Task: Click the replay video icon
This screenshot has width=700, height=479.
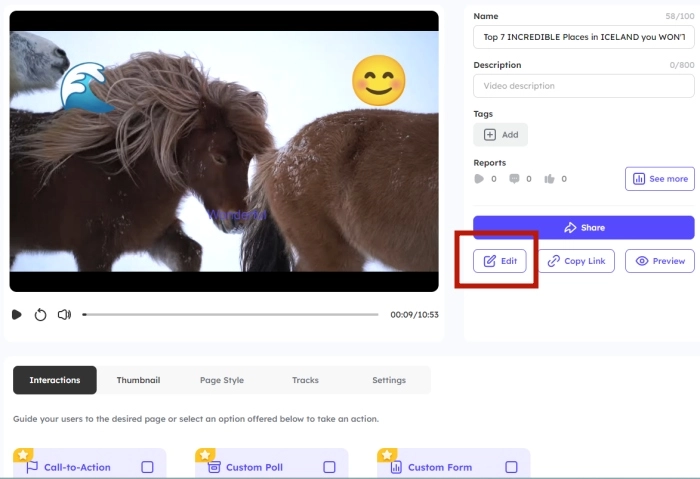Action: (x=40, y=314)
